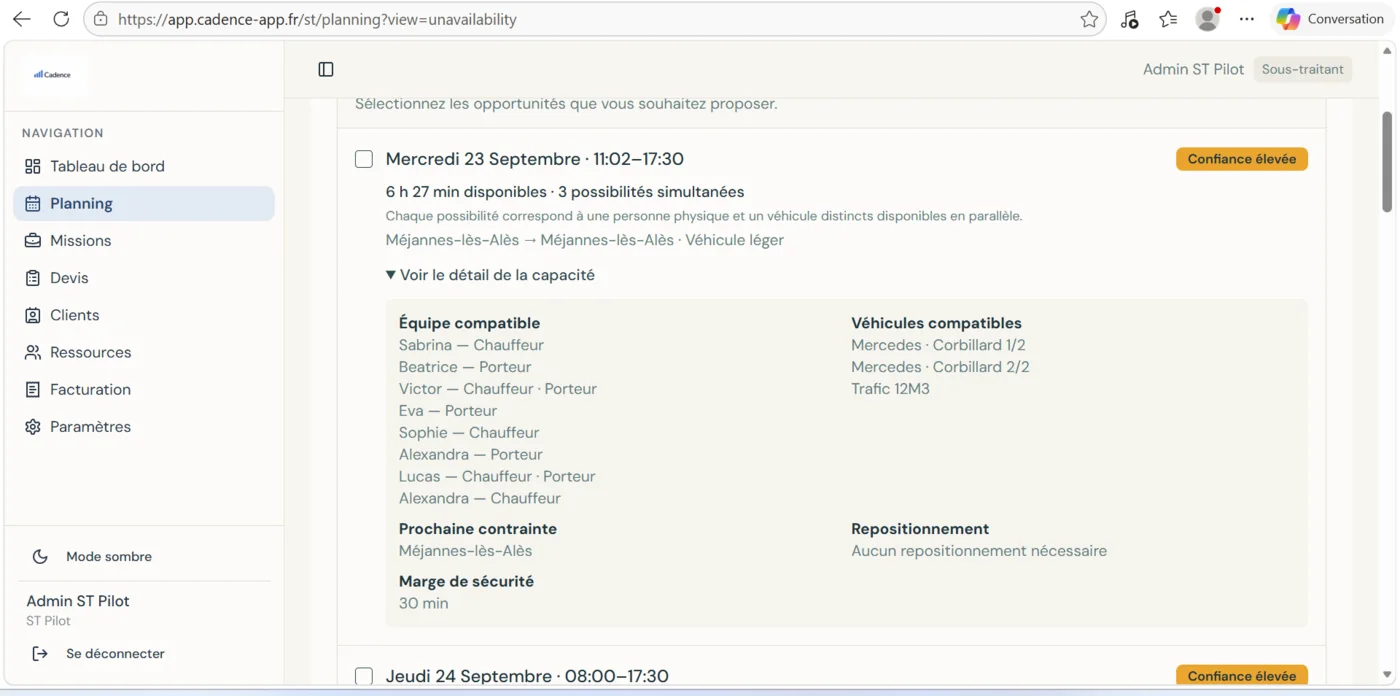Bookmark page with the star icon
Screen dimensions: 1400x696
pyautogui.click(x=1089, y=19)
